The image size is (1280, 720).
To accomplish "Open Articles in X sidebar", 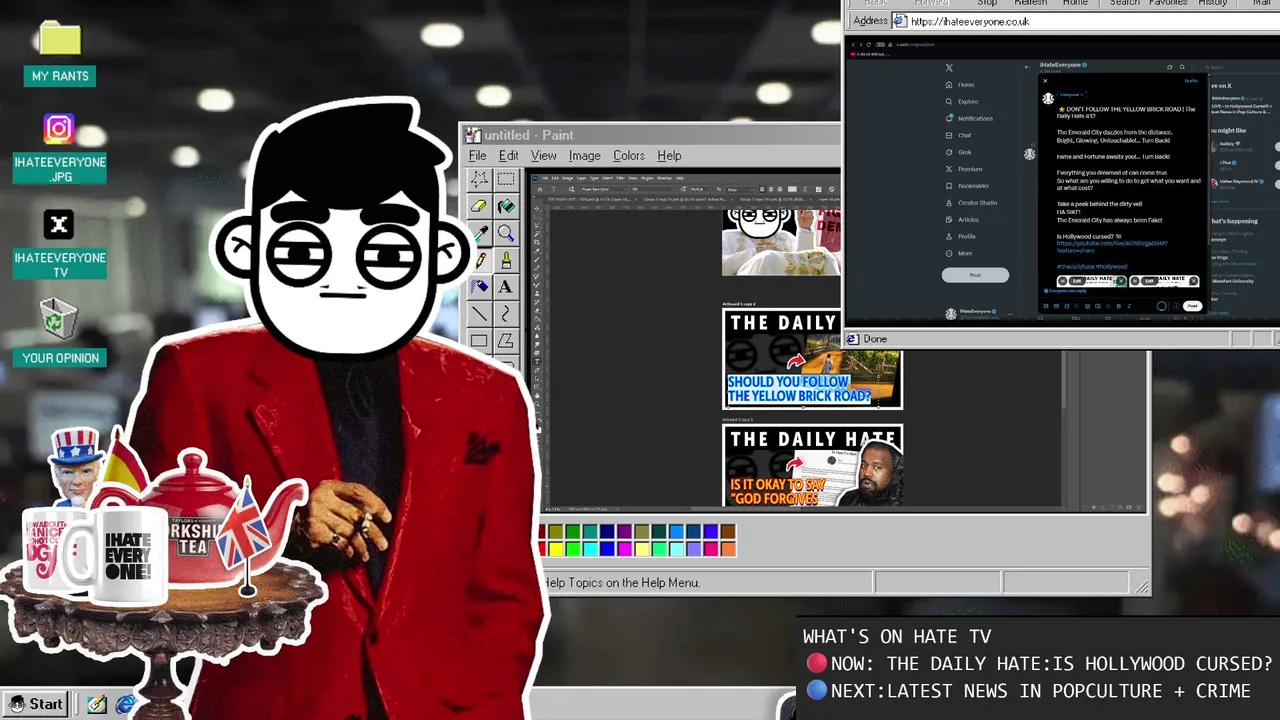I will coord(962,220).
